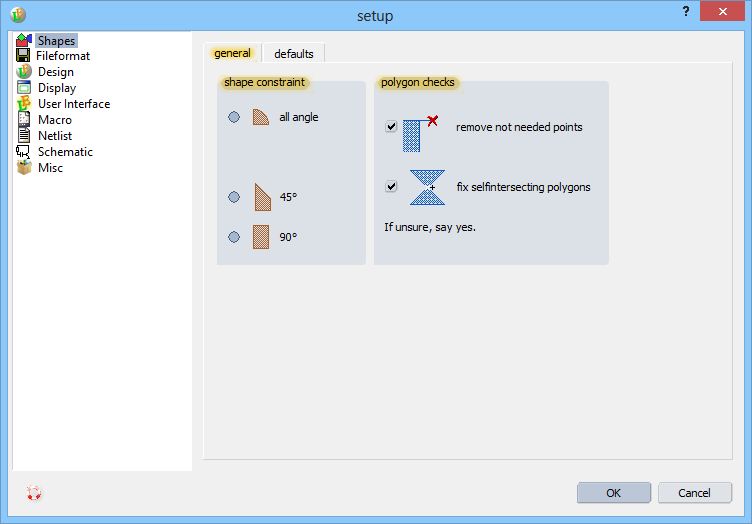Click the Design category icon
Viewport: 752px width, 524px height.
(x=24, y=71)
